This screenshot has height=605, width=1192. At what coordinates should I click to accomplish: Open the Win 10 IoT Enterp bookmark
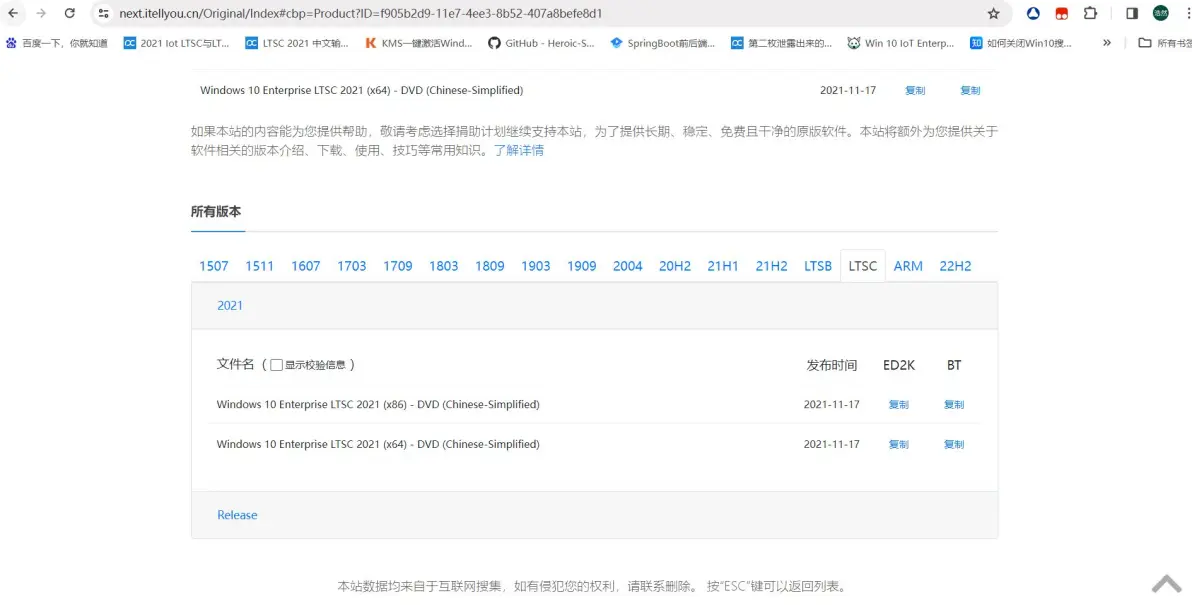901,43
